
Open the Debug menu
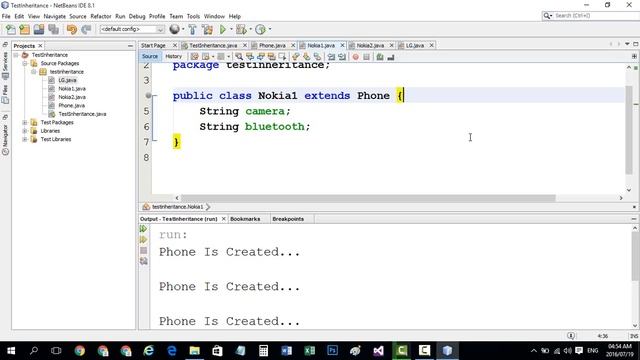coord(137,16)
